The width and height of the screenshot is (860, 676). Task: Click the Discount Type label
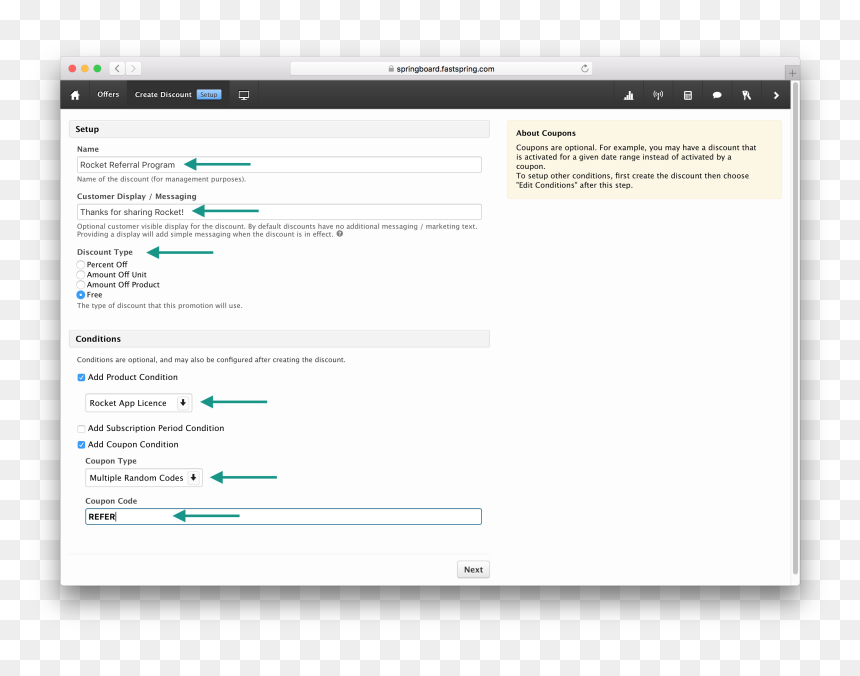pos(105,252)
